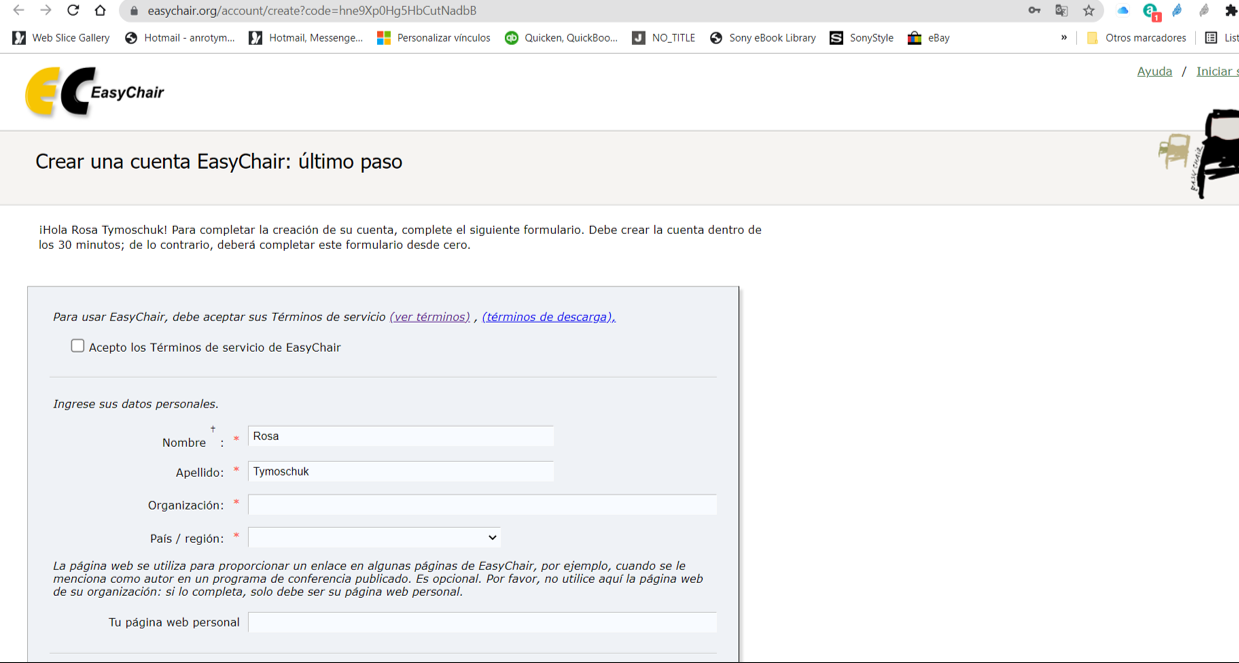Open the reading list icon

(1211, 38)
